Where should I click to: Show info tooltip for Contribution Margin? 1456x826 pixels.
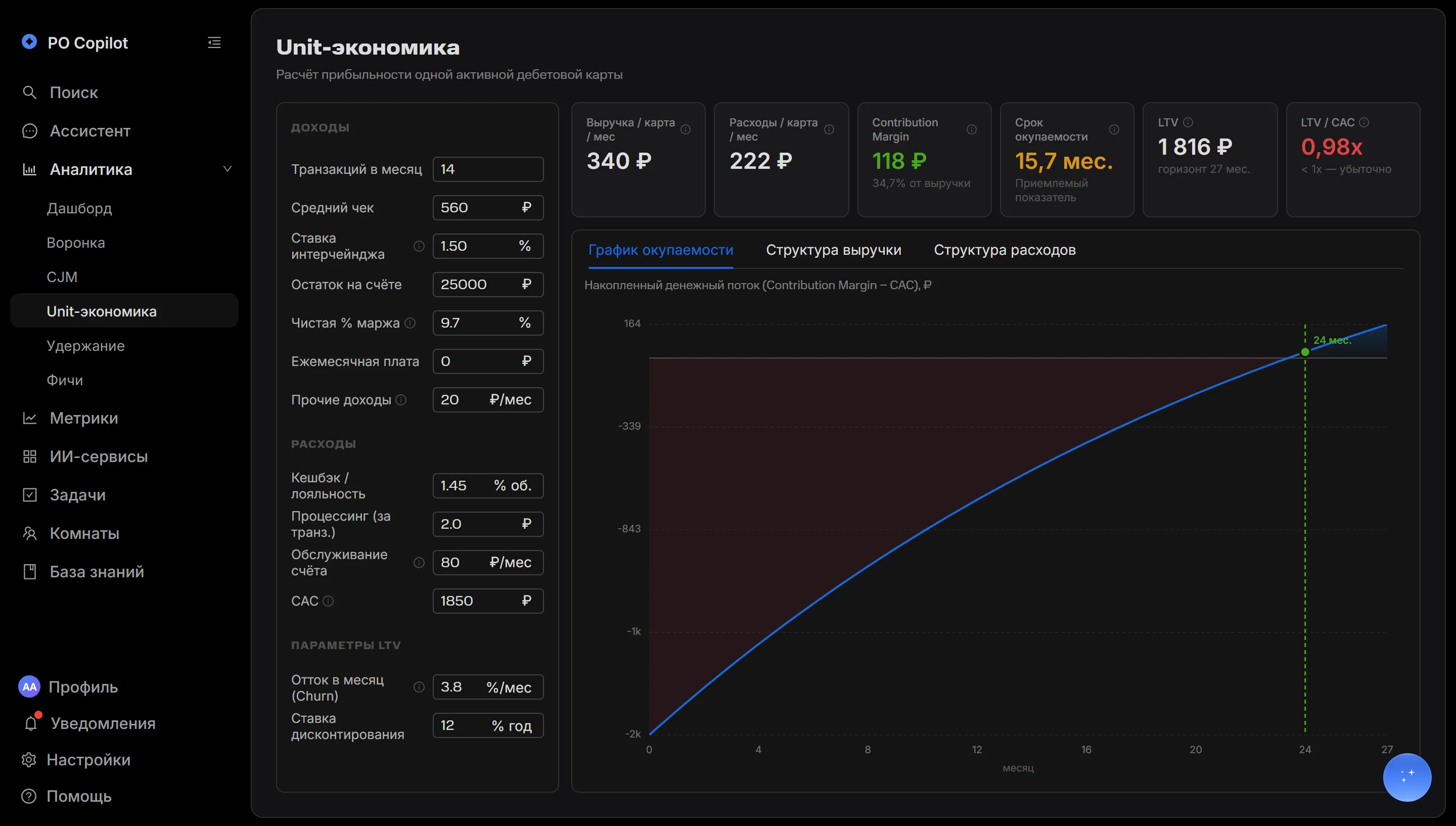(x=971, y=129)
